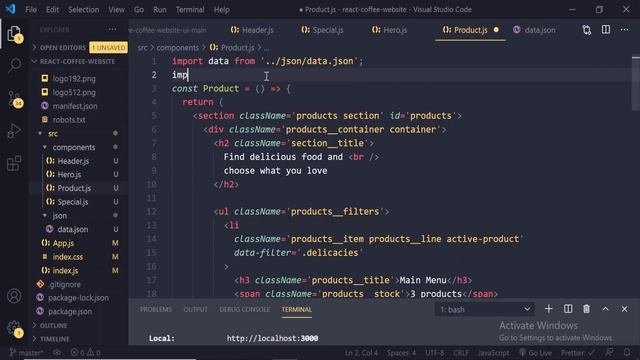Change UTF-8 file encoding
Screen dimensions: 640x360
[x=435, y=352]
